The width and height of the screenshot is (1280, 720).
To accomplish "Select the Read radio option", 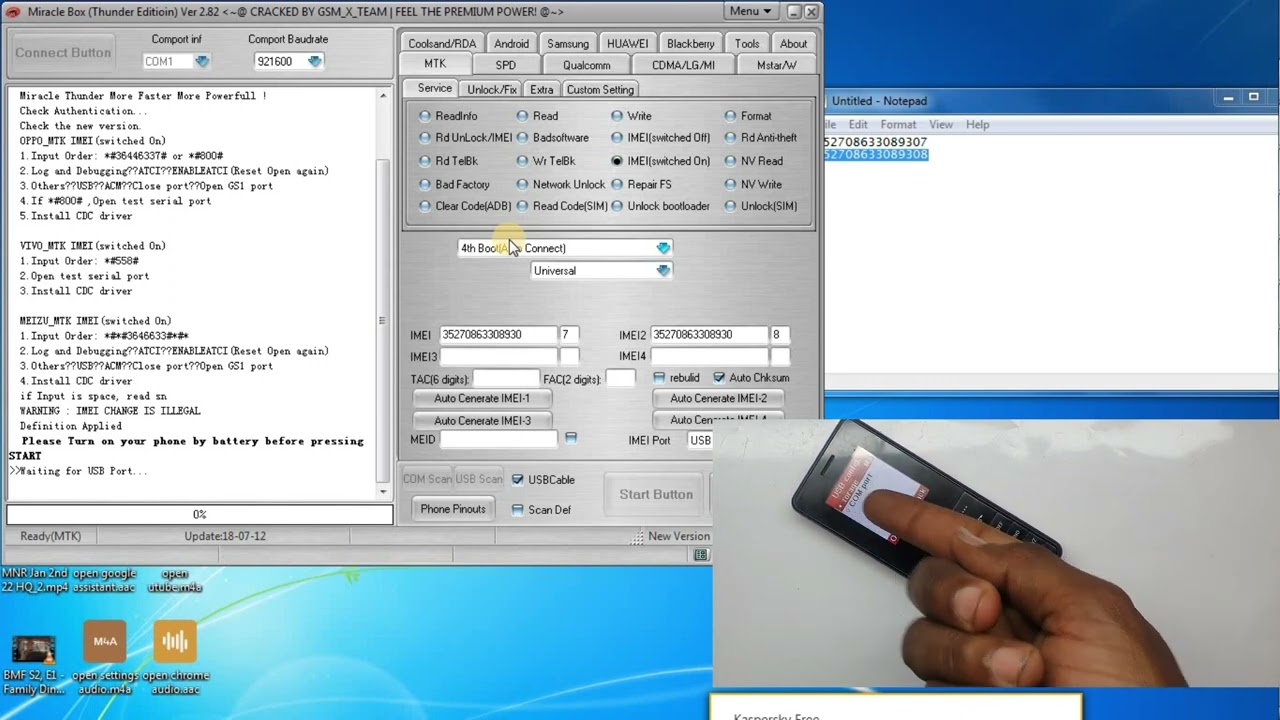I will click(522, 116).
